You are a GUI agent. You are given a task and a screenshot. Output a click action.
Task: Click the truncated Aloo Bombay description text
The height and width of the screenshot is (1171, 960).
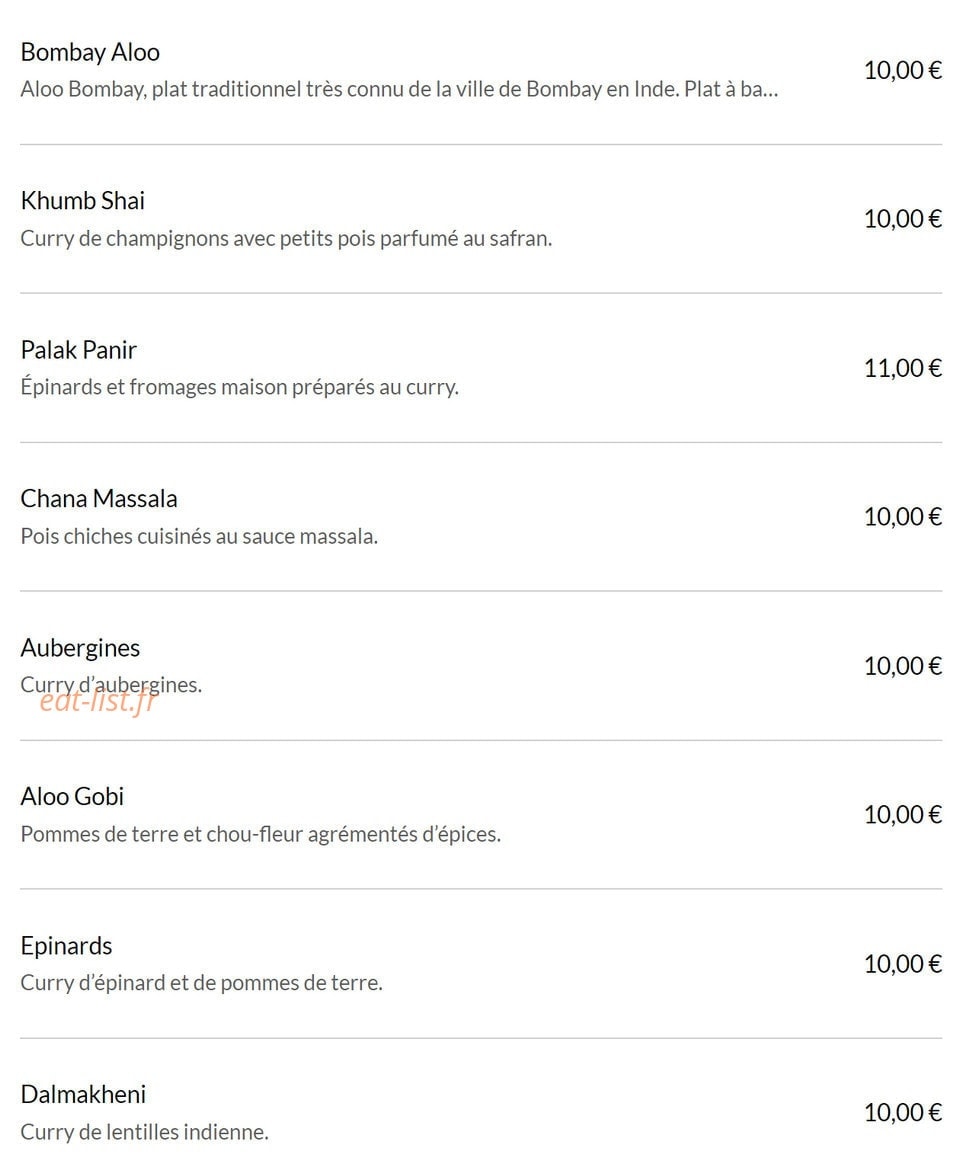pyautogui.click(x=399, y=90)
